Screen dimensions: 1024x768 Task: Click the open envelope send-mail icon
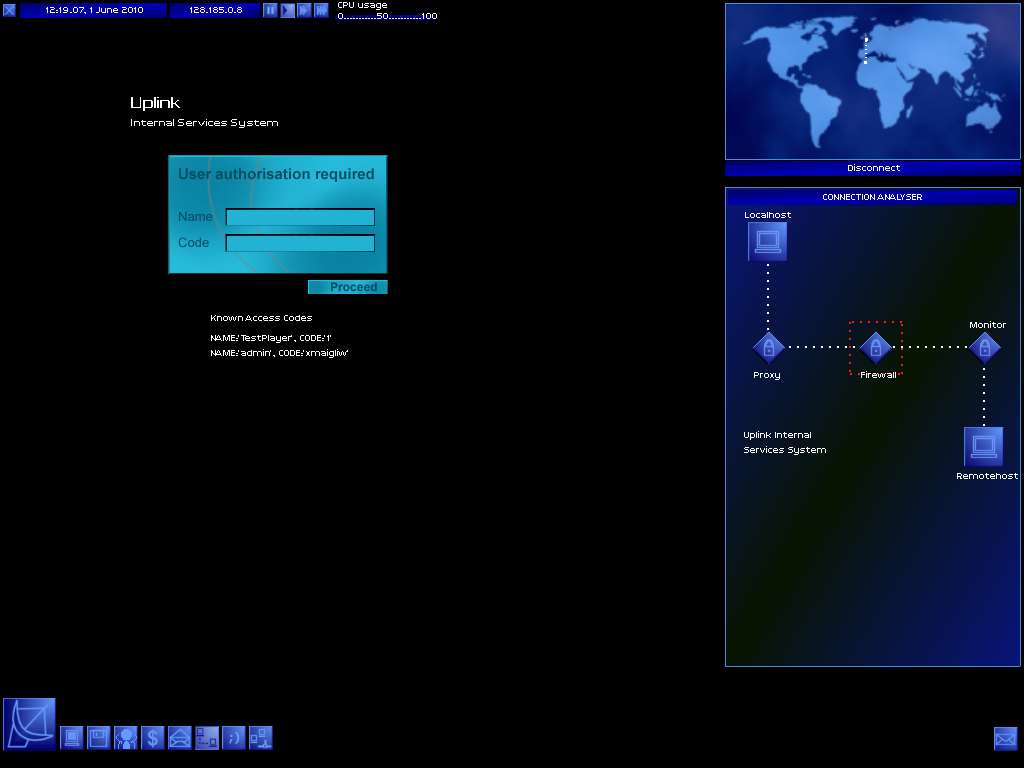point(179,738)
